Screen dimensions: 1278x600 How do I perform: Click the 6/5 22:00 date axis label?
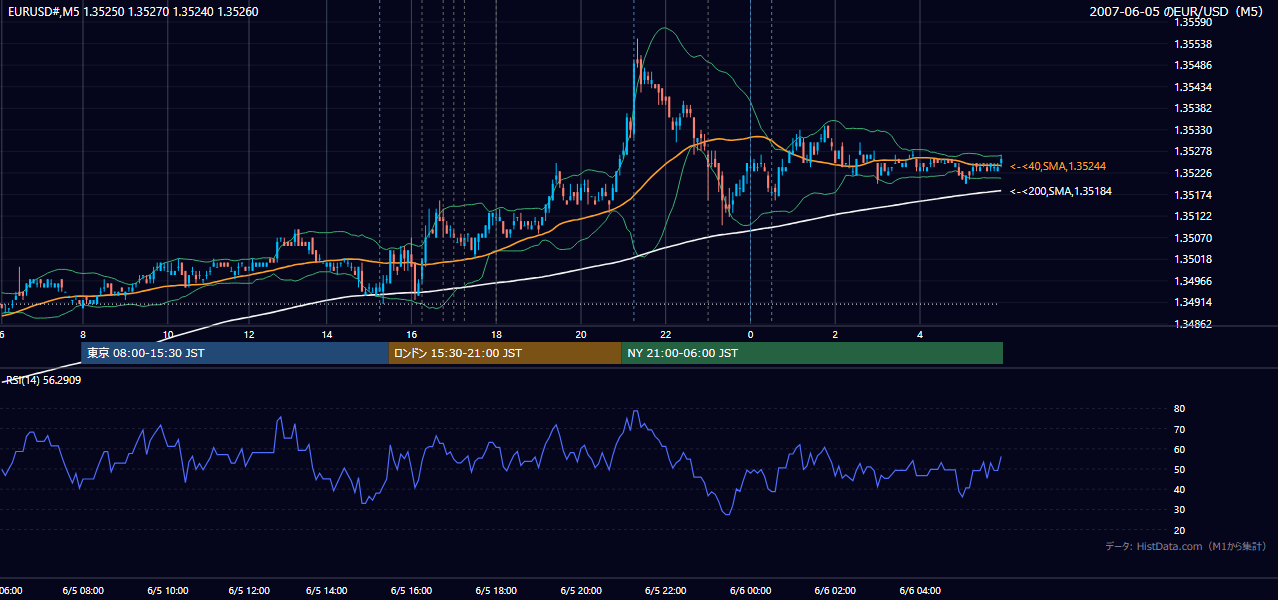click(x=665, y=591)
